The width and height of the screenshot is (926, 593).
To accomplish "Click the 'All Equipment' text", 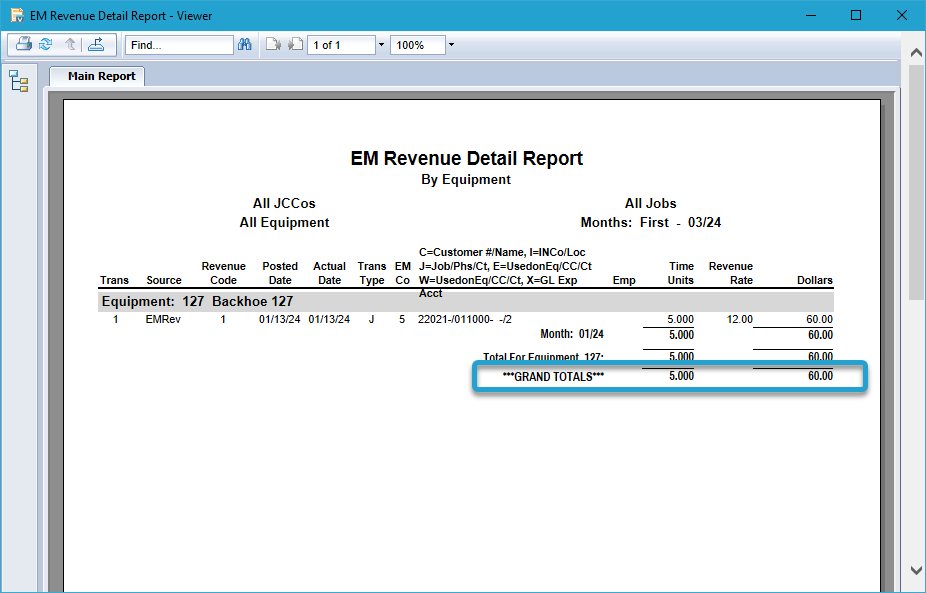I will (284, 223).
